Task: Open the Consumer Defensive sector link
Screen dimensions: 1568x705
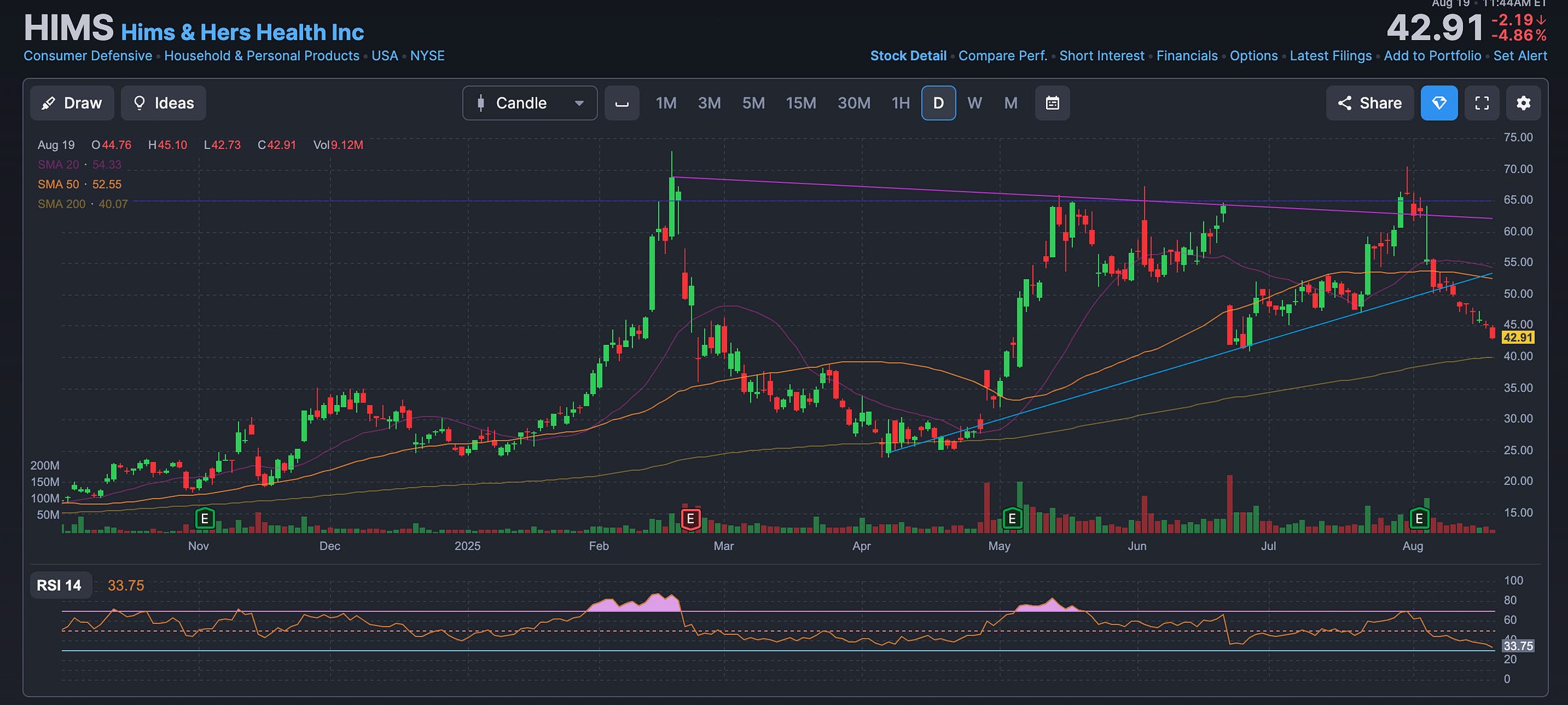Action: coord(88,56)
